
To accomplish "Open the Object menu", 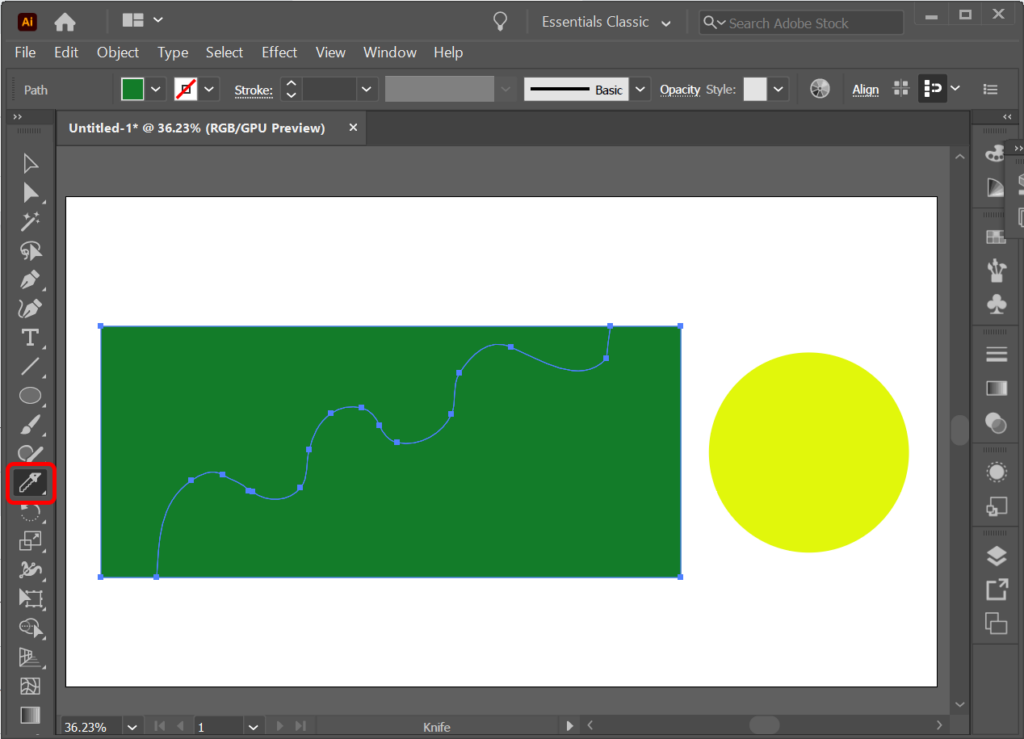I will coord(117,52).
